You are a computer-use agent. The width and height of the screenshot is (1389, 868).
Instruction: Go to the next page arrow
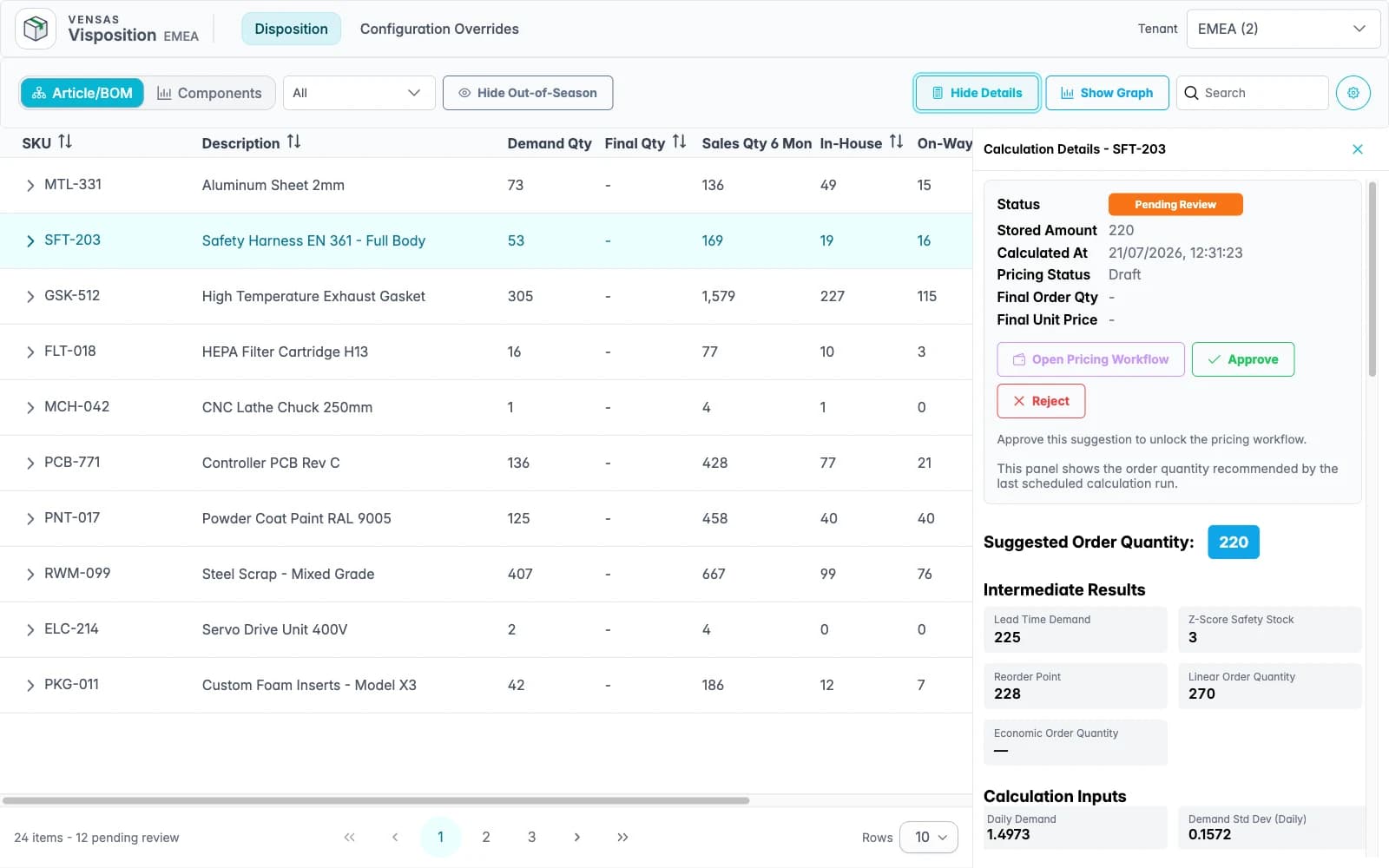tap(577, 838)
